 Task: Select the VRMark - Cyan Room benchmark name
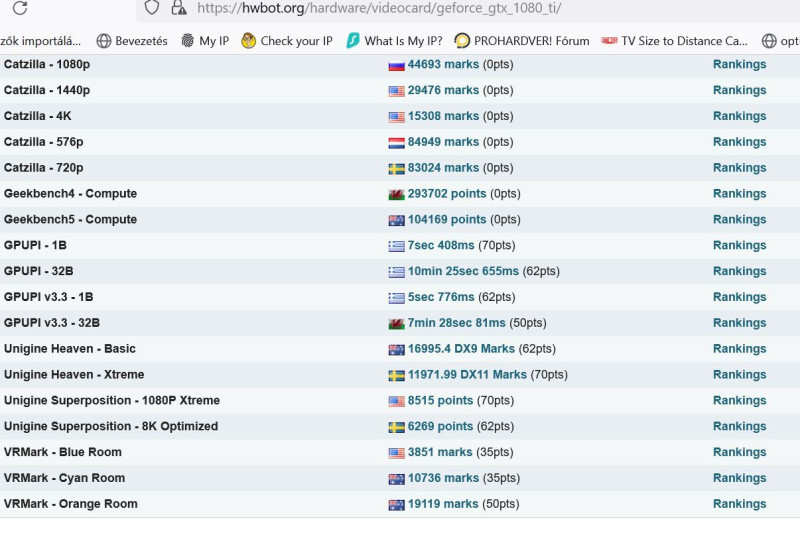point(64,478)
